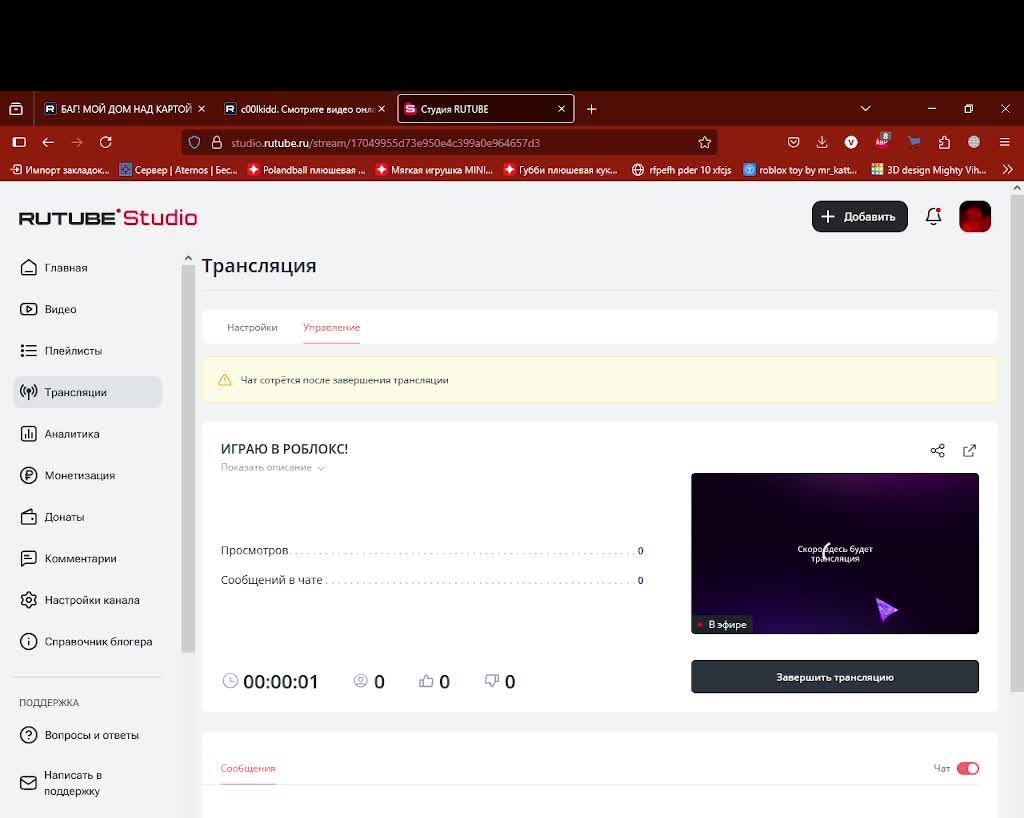Image resolution: width=1024 pixels, height=818 pixels.
Task: Click the likes thumbs-up counter
Action: tap(434, 682)
